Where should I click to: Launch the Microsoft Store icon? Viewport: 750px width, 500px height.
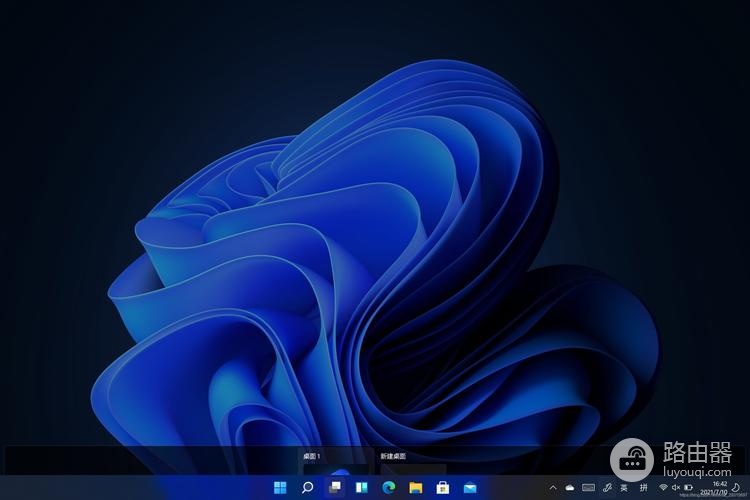443,488
